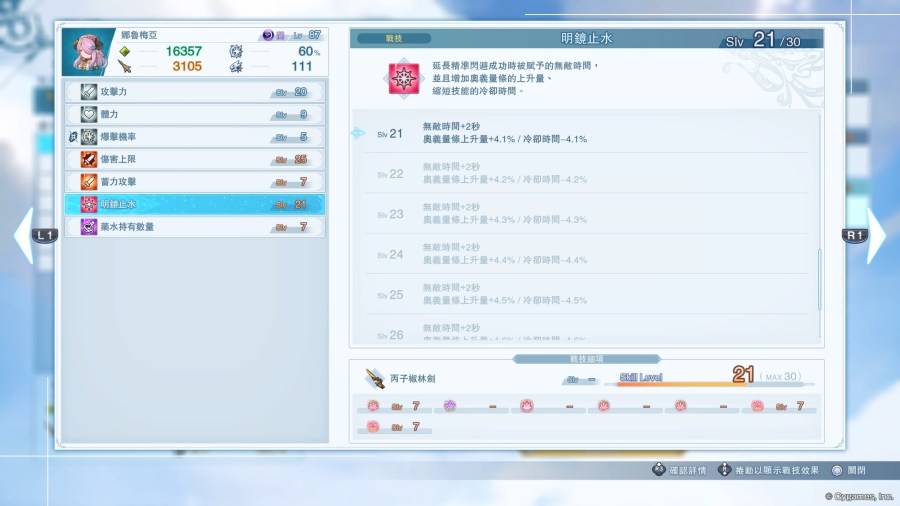Click the Slv 21 effect row
The width and height of the screenshot is (900, 506).
pyautogui.click(x=585, y=133)
